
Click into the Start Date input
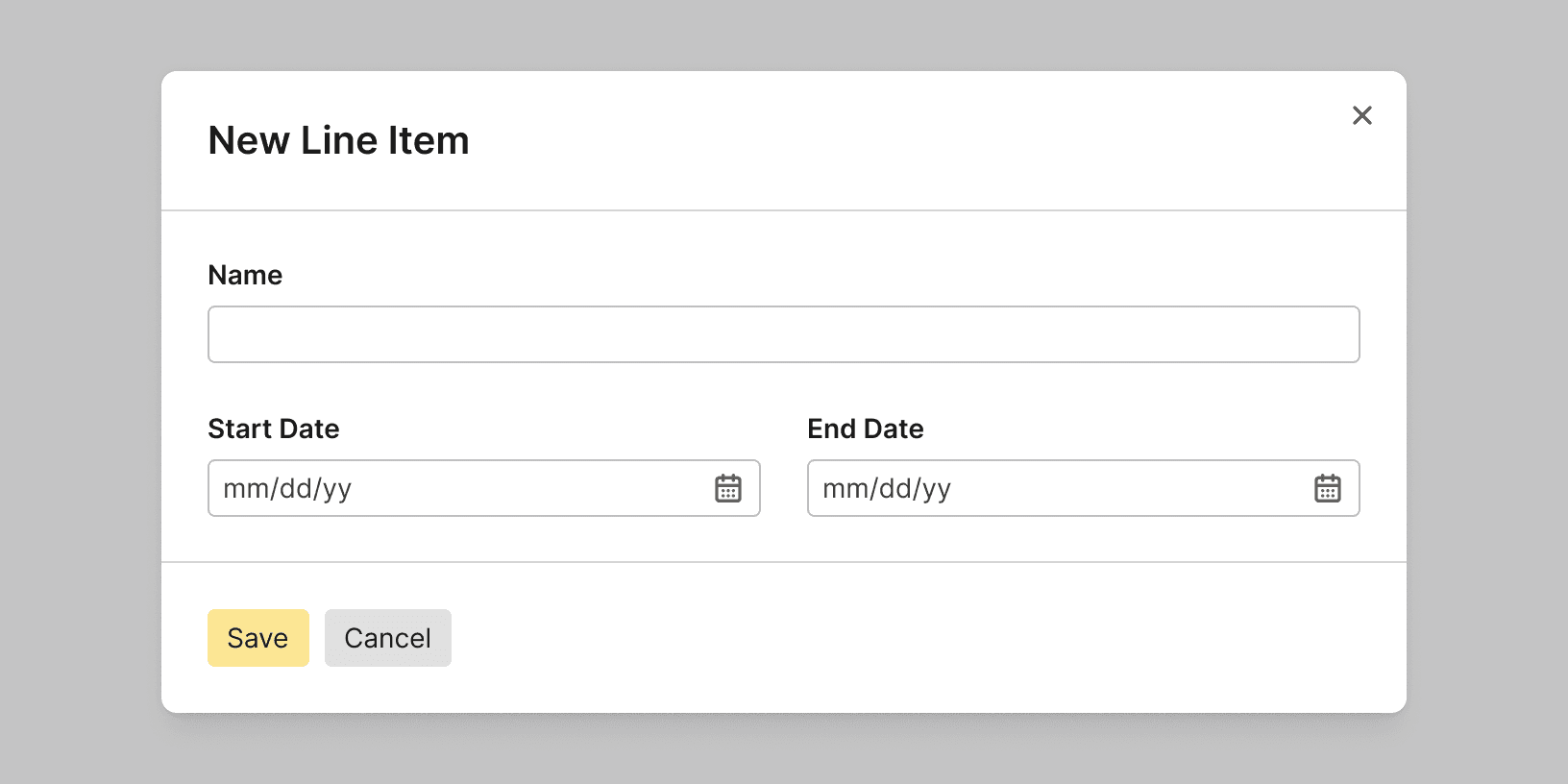(x=461, y=488)
